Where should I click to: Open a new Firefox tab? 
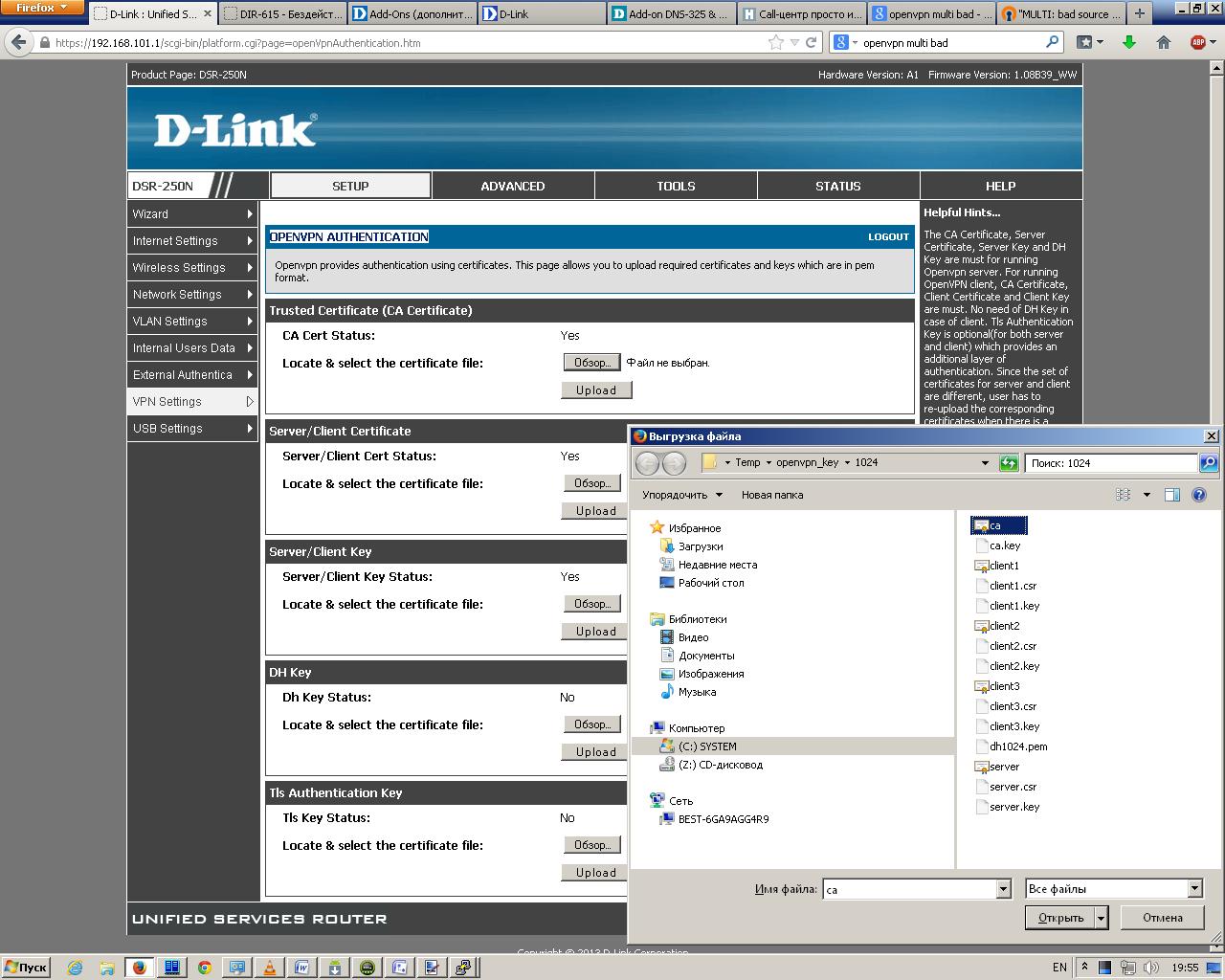point(1139,13)
